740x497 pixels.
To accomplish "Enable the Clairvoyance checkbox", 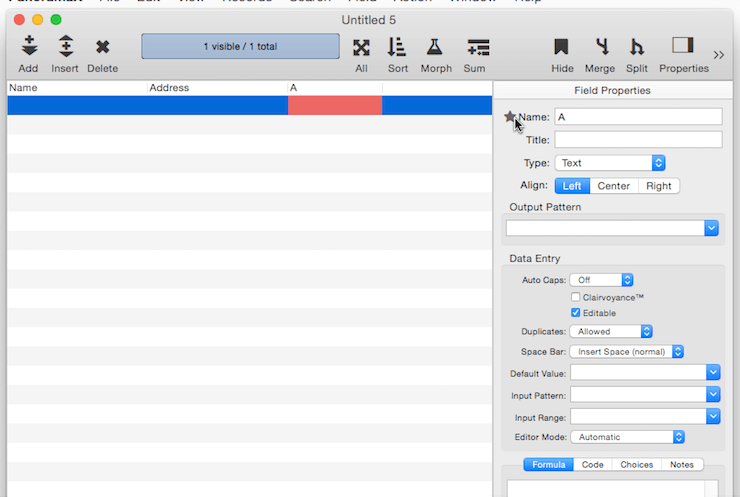I will pos(575,297).
